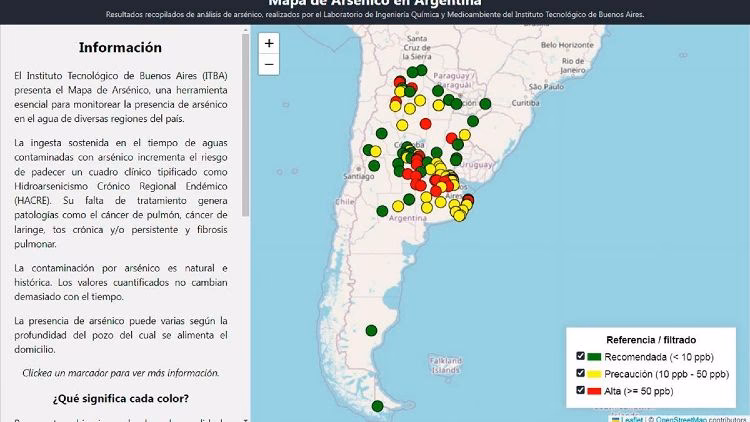
Task: Select the green marker nearest Curitiba label
Action: coord(485,103)
